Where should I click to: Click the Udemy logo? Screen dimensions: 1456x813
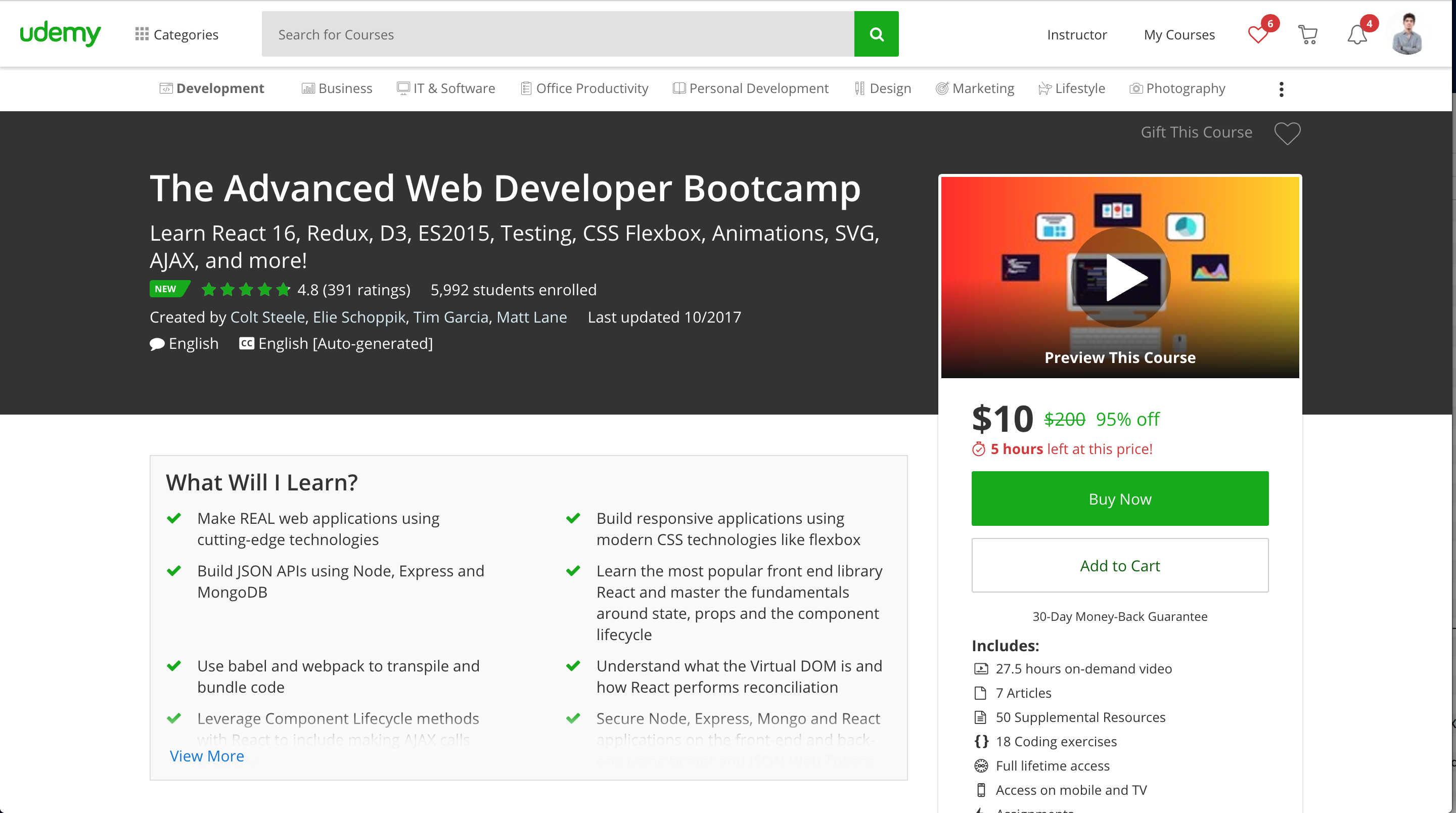click(60, 34)
